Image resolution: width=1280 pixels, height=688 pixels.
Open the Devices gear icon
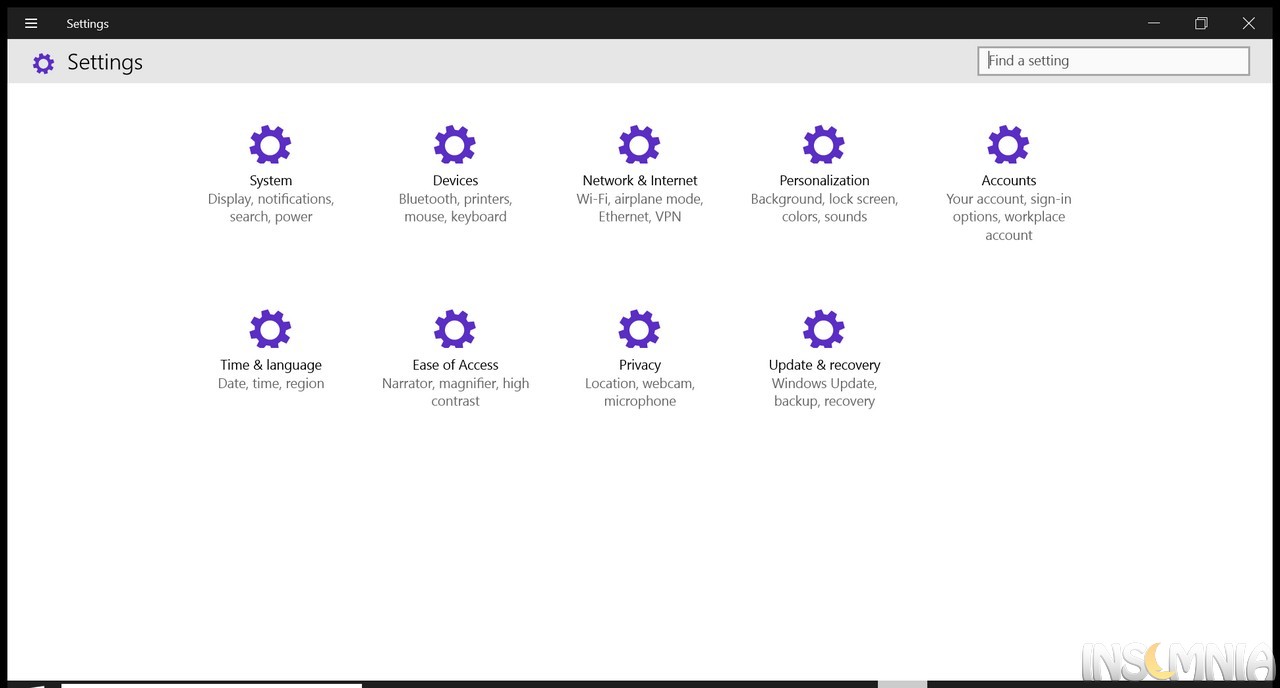click(x=455, y=145)
